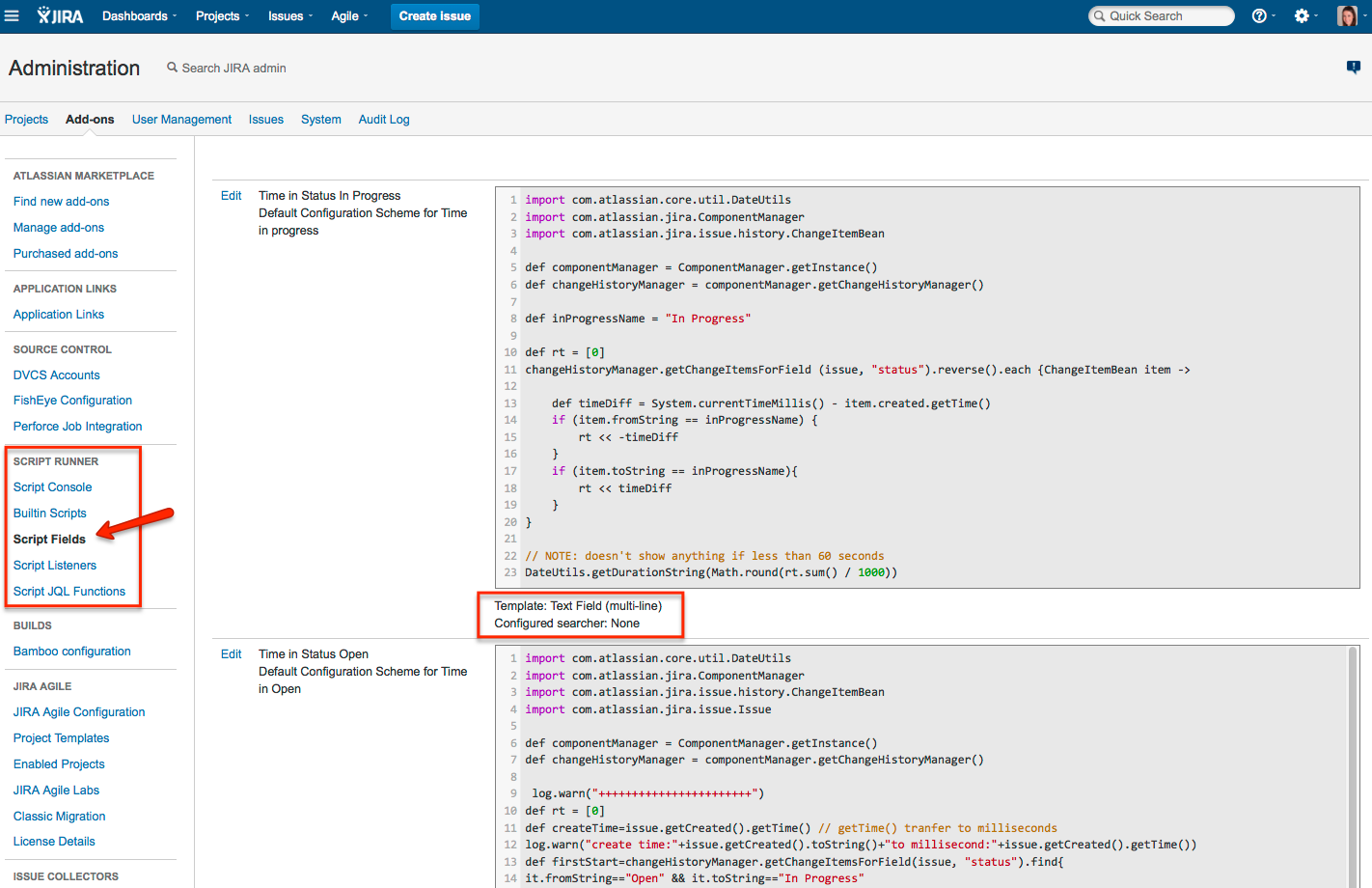Open License Details

(x=54, y=841)
